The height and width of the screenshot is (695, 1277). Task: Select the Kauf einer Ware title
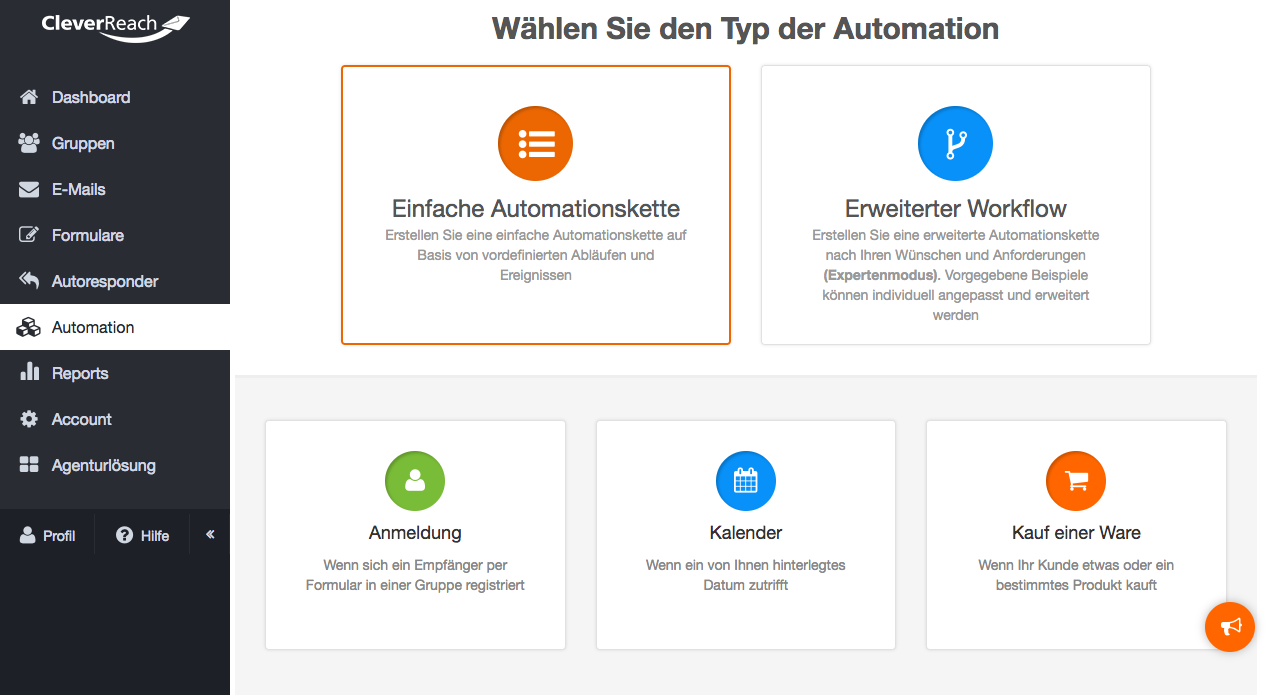(1076, 533)
